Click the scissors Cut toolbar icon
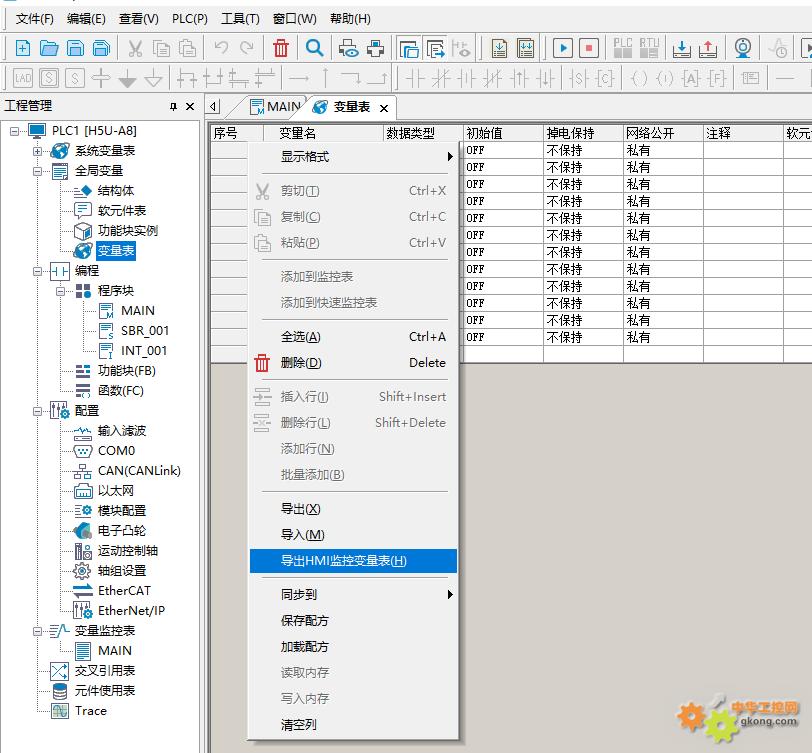This screenshot has width=812, height=753. point(134,48)
